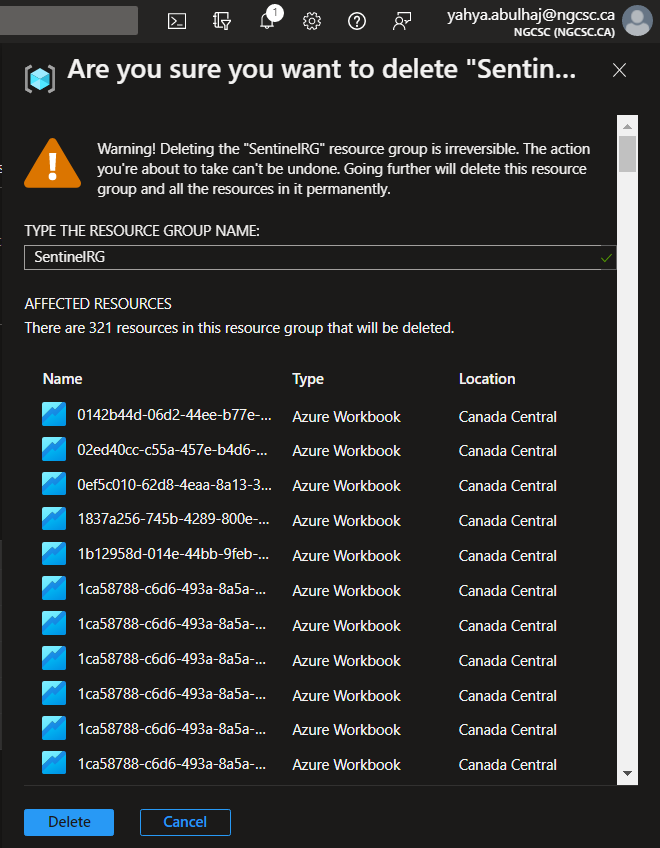Select resource name 1837a256-745b-4289-800e
The height and width of the screenshot is (848, 660).
coord(173,520)
